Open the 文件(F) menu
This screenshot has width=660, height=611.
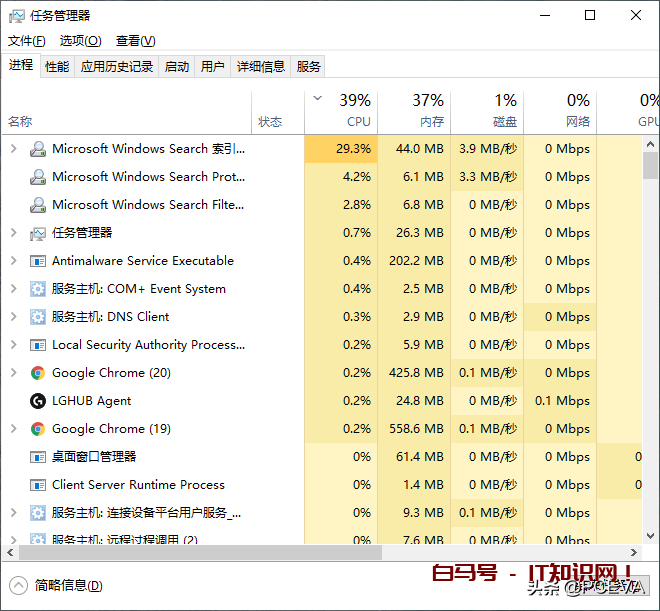27,41
